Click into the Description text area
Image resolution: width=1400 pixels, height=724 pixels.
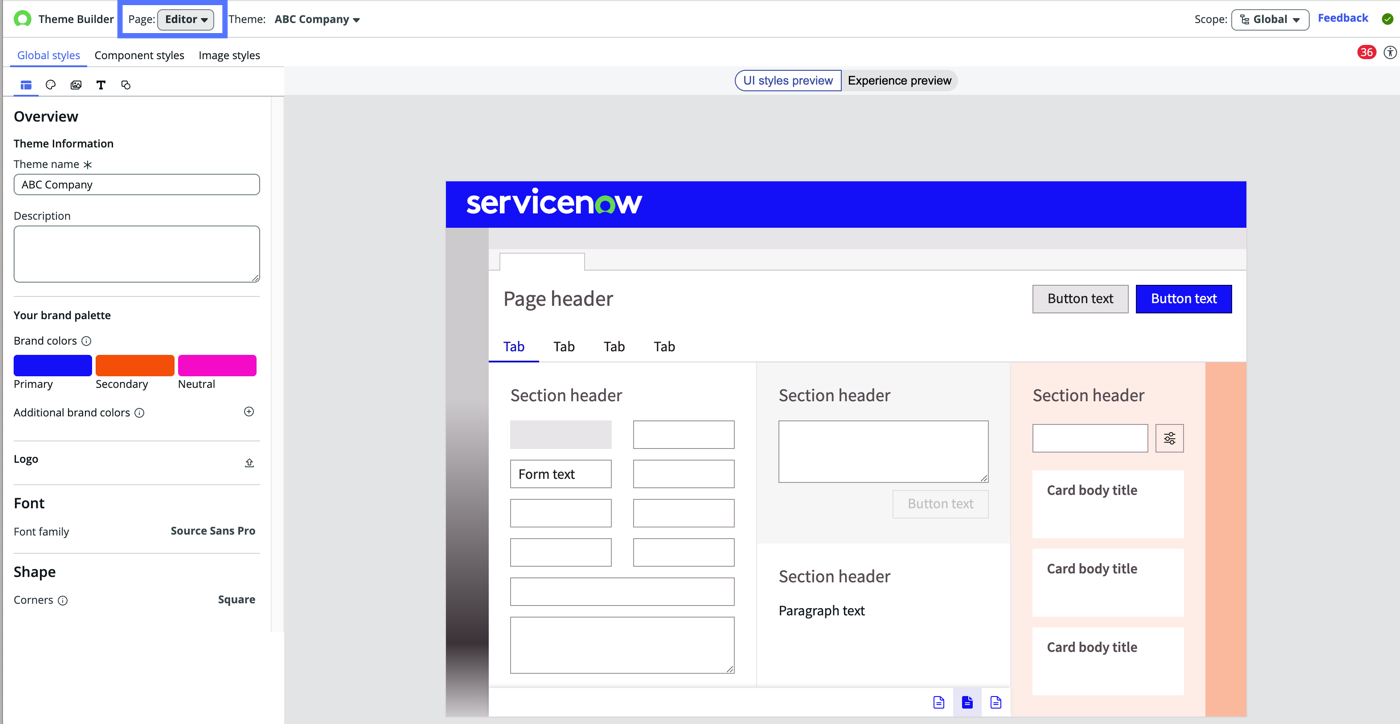(137, 254)
